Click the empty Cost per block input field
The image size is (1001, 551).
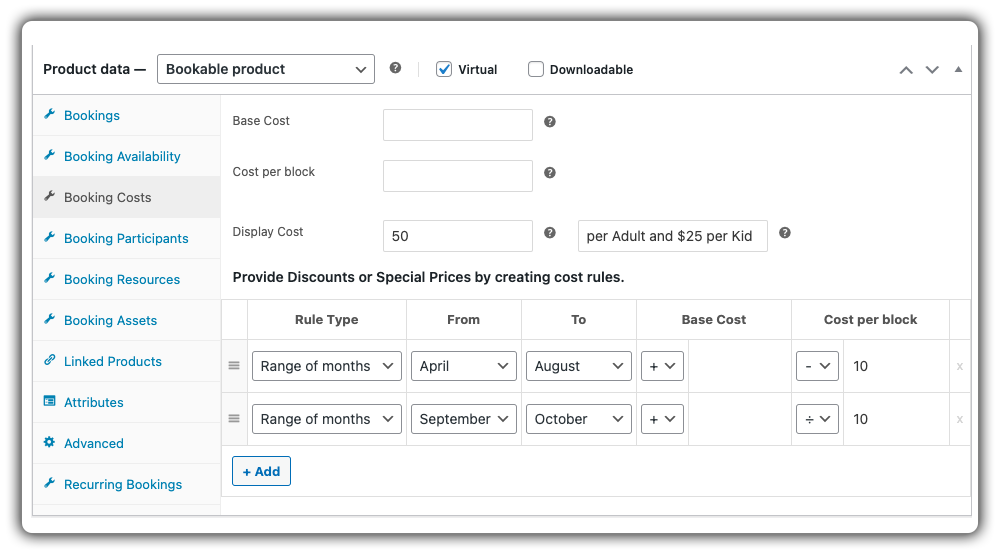point(458,176)
